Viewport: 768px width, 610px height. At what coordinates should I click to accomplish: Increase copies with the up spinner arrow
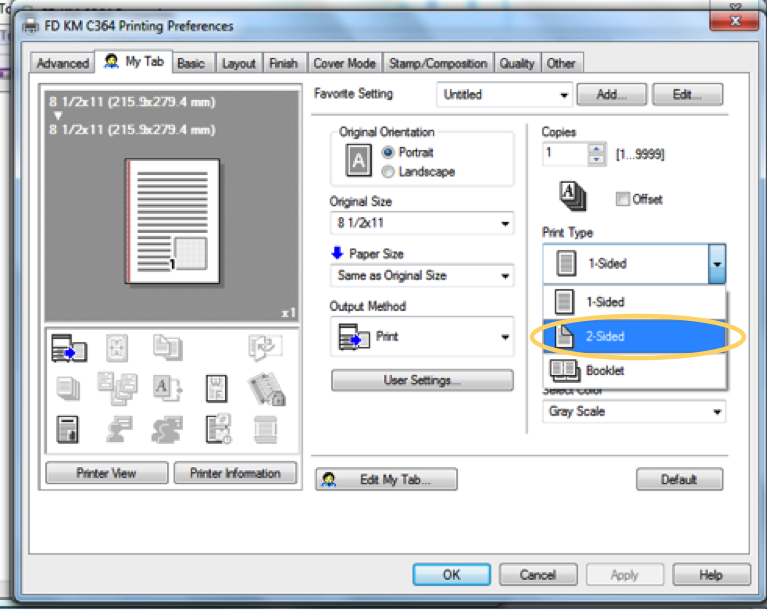point(597,149)
